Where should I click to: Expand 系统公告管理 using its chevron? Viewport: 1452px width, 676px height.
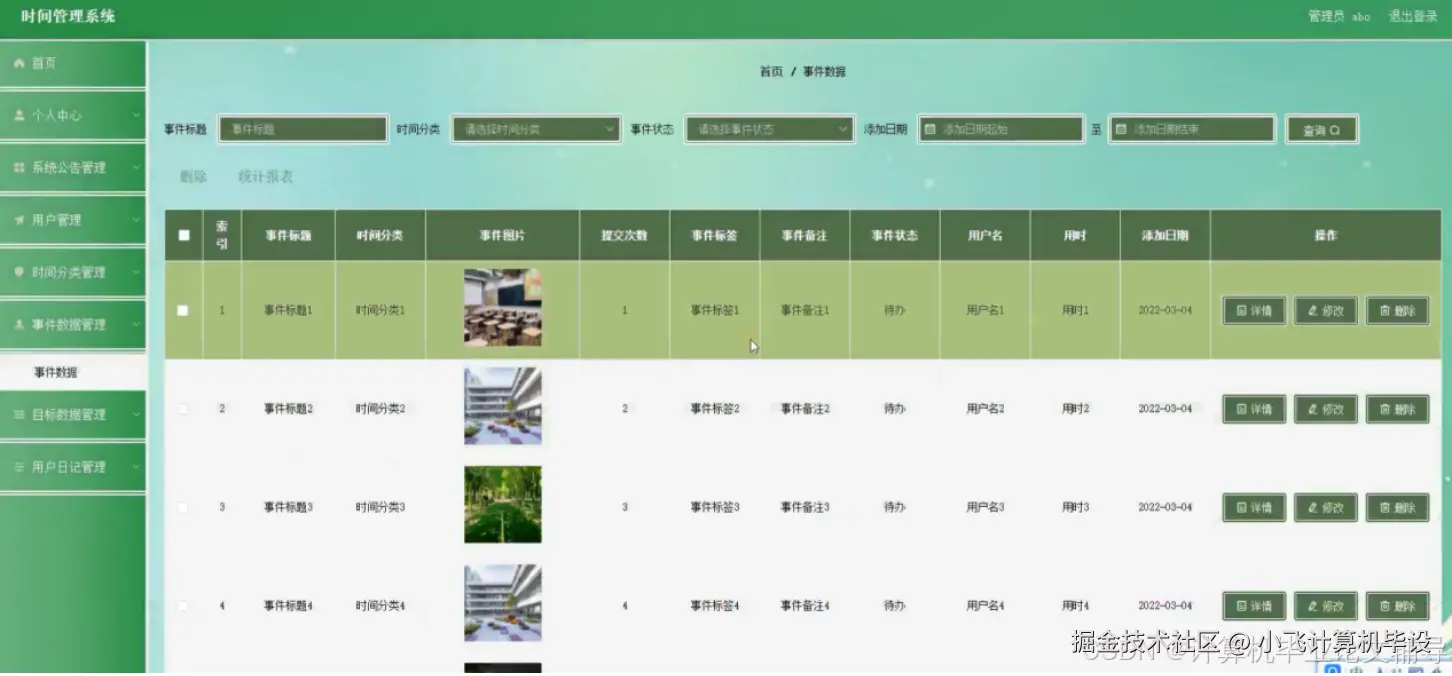[x=136, y=167]
